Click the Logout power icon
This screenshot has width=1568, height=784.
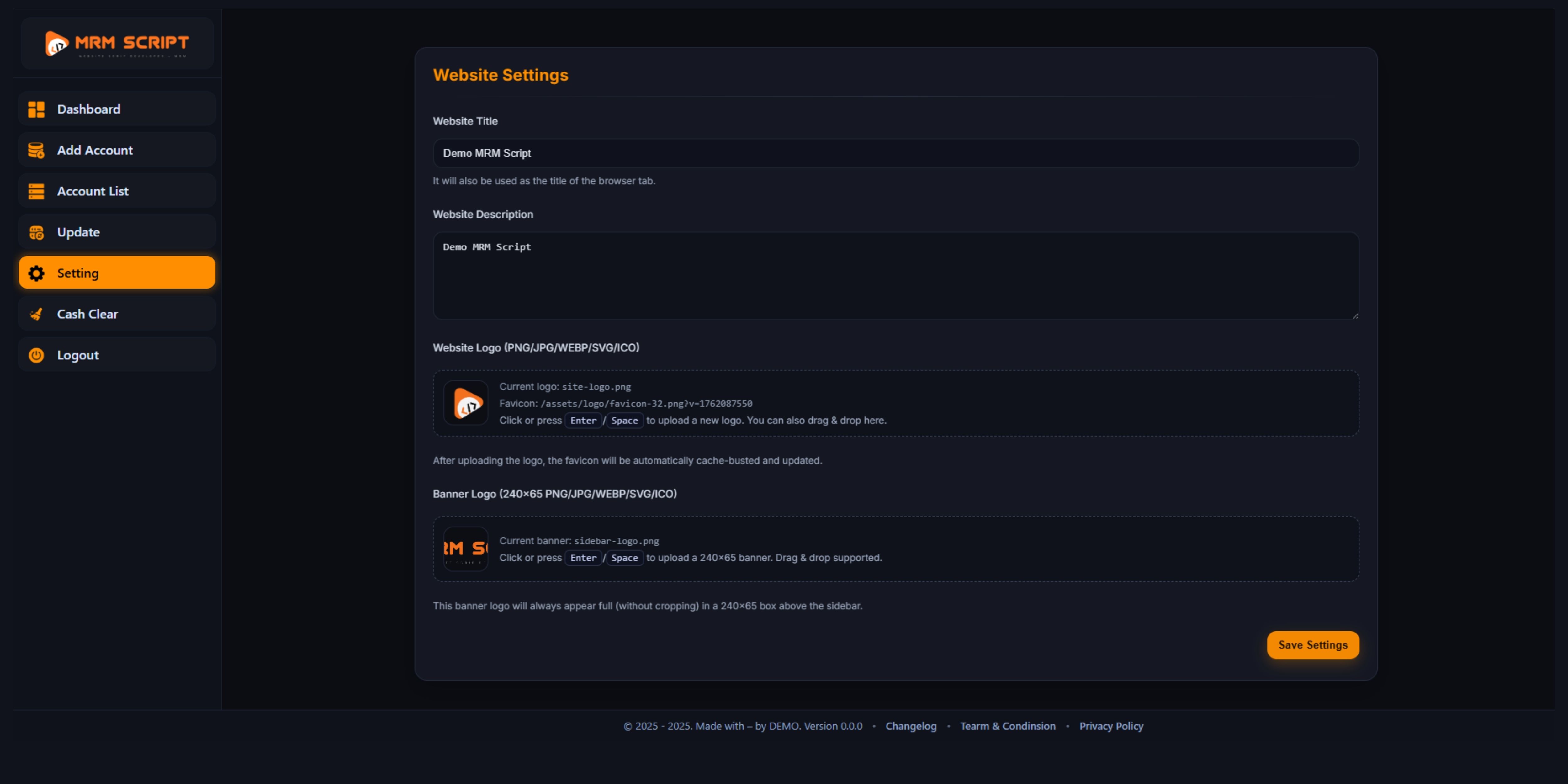[36, 356]
